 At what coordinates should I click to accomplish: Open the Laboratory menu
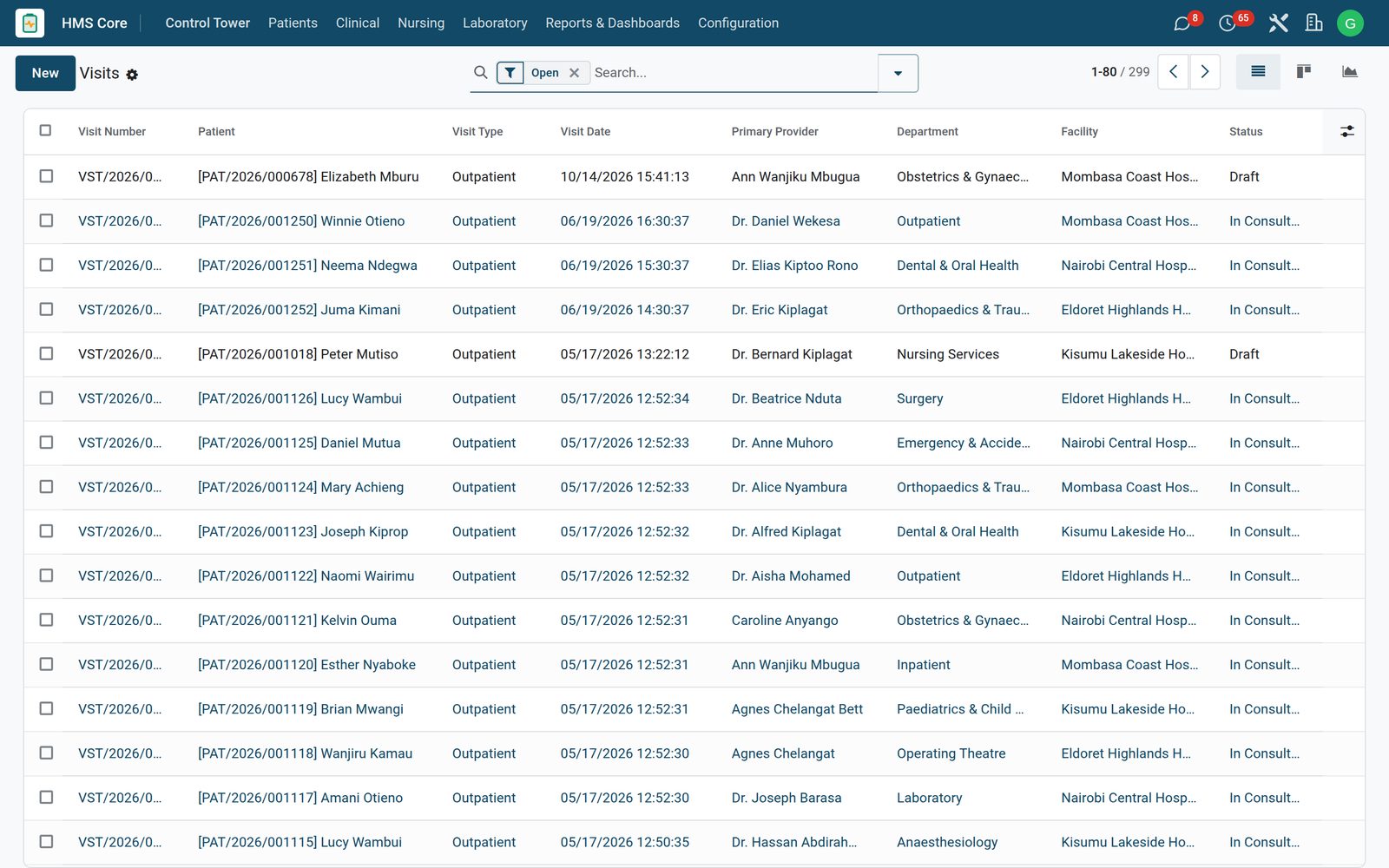(495, 23)
